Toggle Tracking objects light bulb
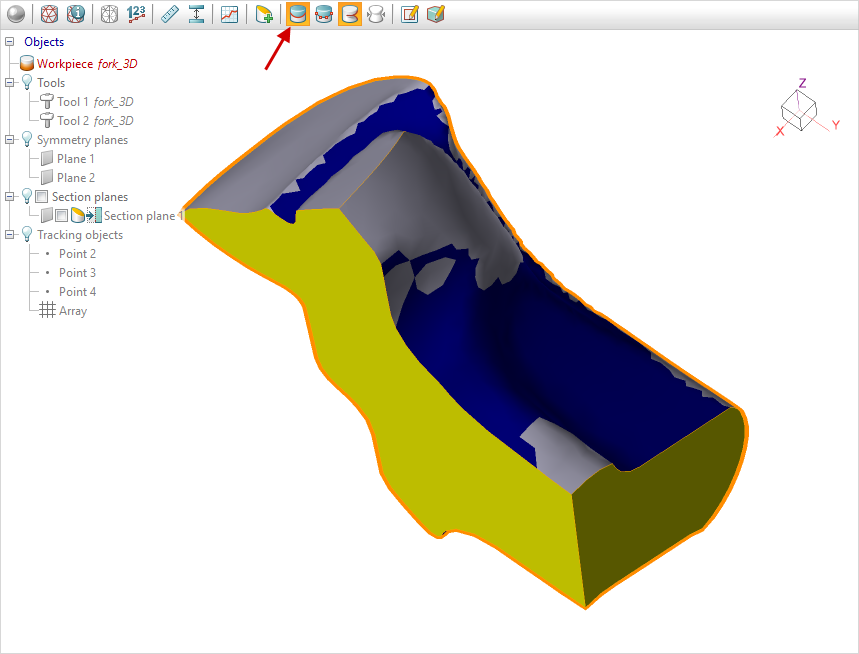 pyautogui.click(x=27, y=235)
